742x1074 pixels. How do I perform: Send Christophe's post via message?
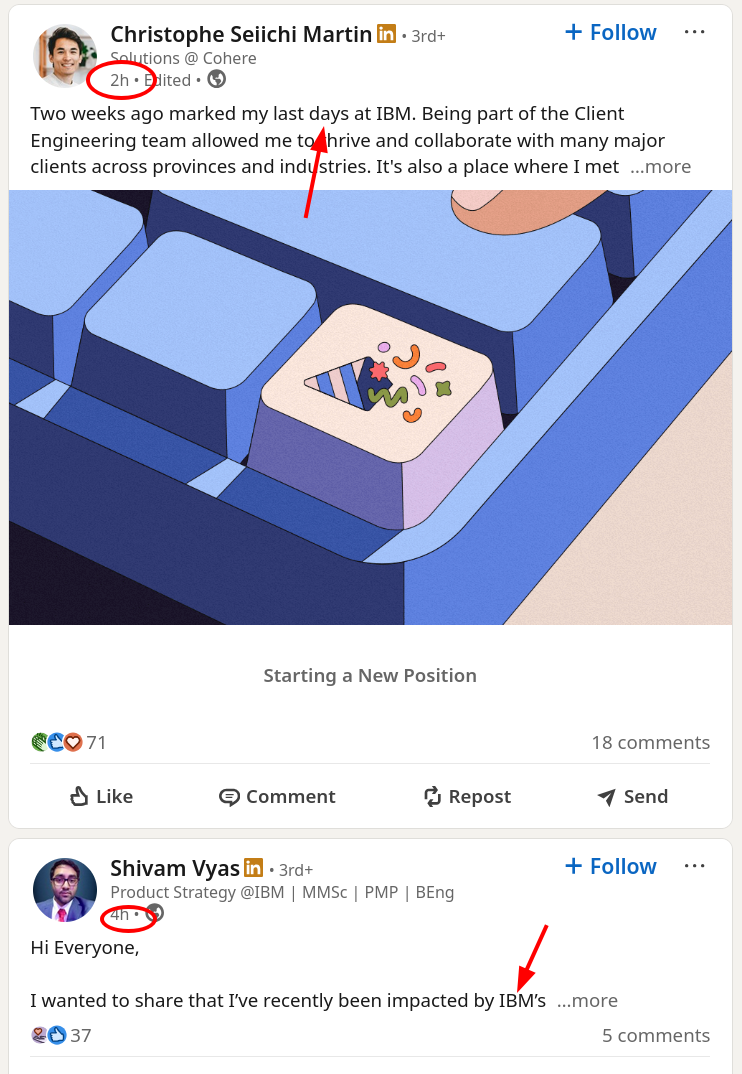(632, 796)
